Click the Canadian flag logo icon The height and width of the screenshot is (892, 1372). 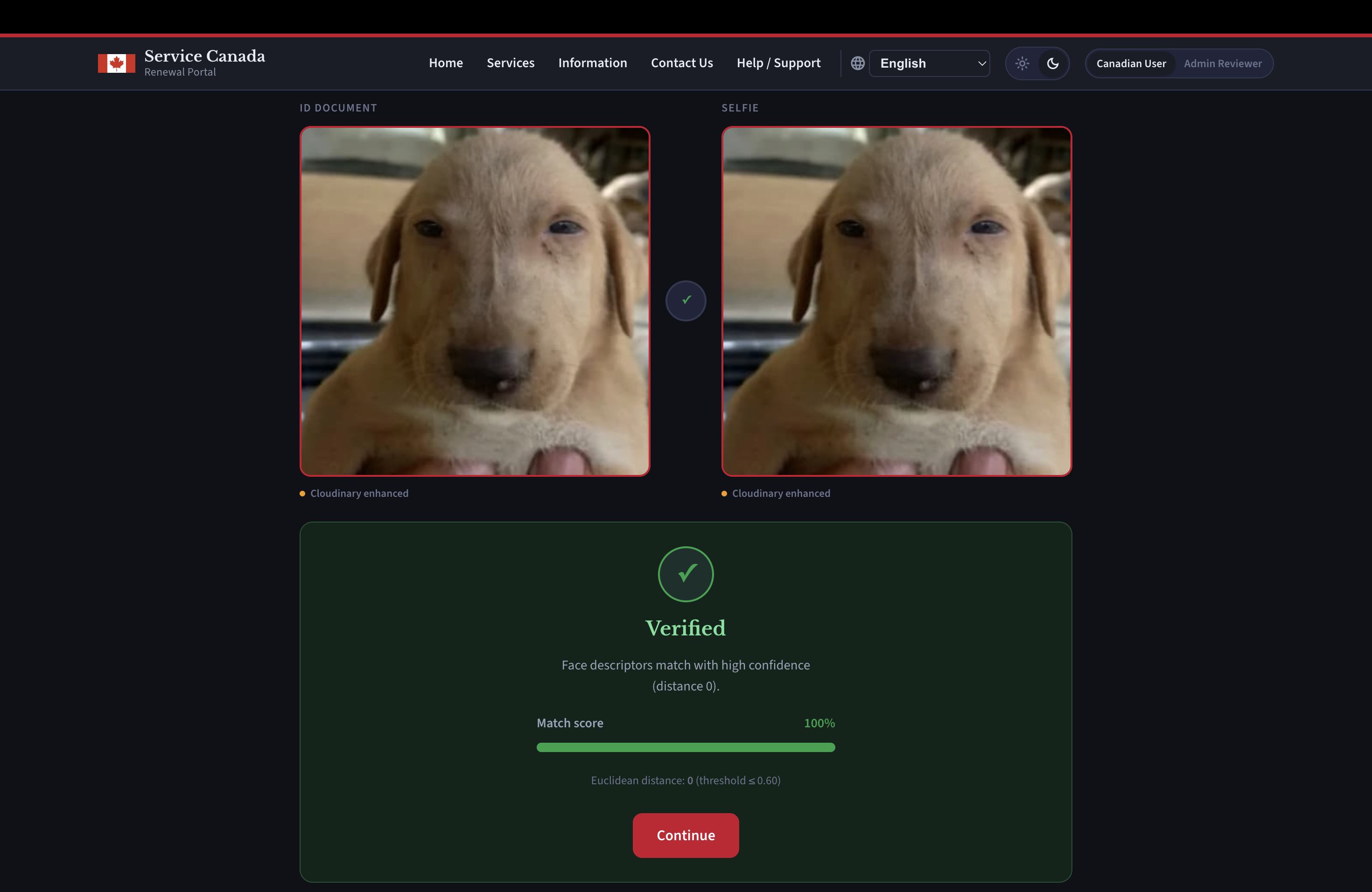[117, 63]
